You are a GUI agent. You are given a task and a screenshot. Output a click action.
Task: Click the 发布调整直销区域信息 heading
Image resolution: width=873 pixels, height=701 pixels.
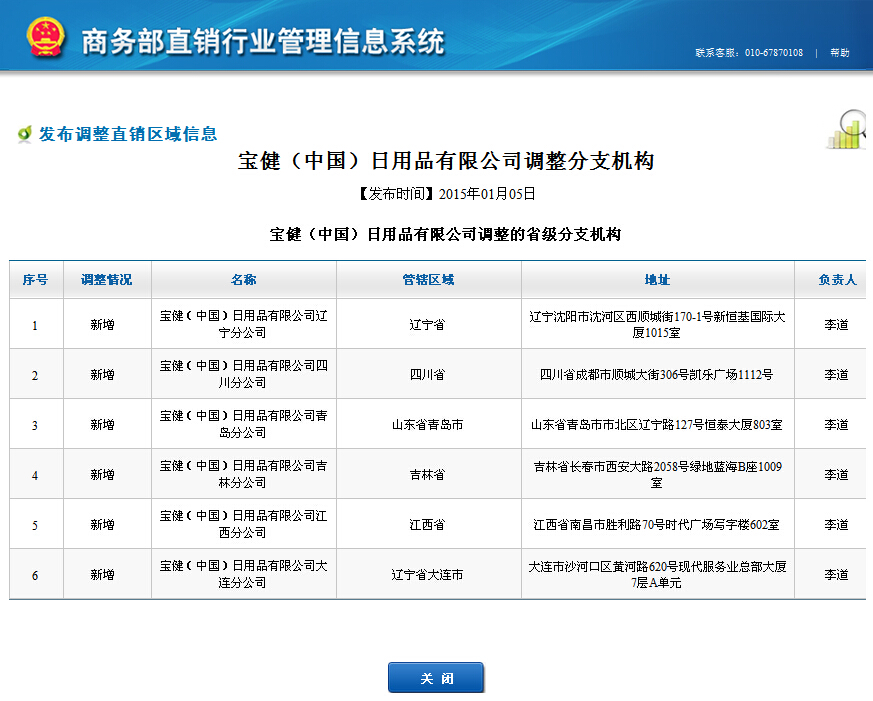(x=127, y=134)
